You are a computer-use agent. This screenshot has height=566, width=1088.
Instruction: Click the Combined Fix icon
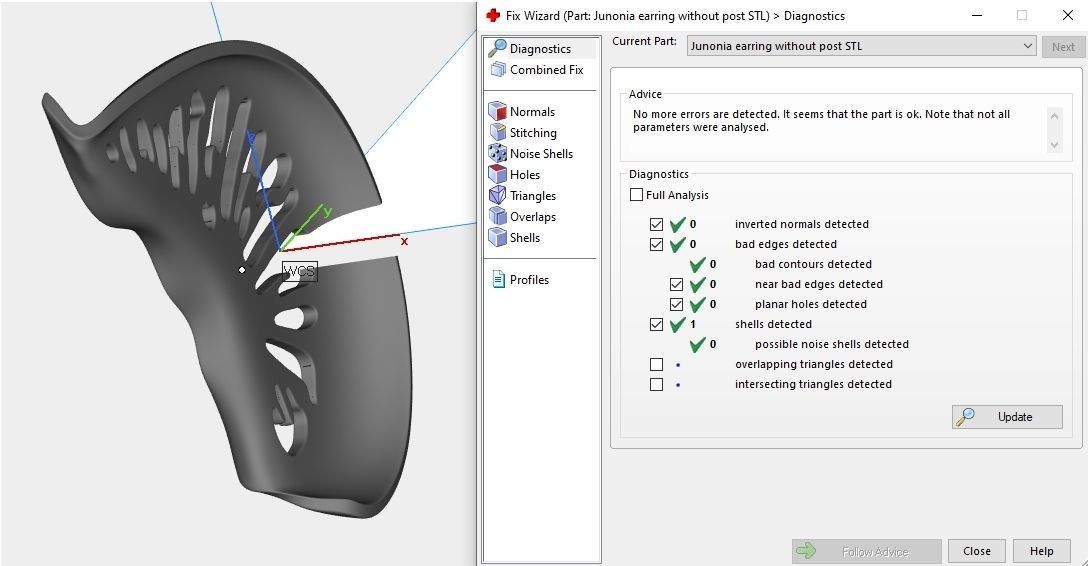498,69
